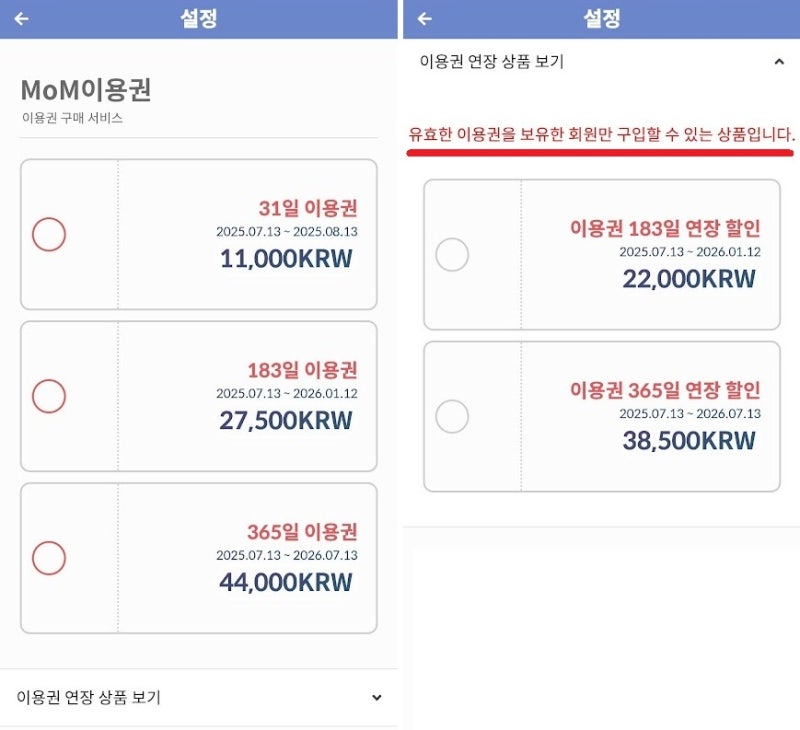Viewport: 800px width, 730px height.
Task: Tap the red warning text about 유효한 이용권
Action: (x=600, y=131)
